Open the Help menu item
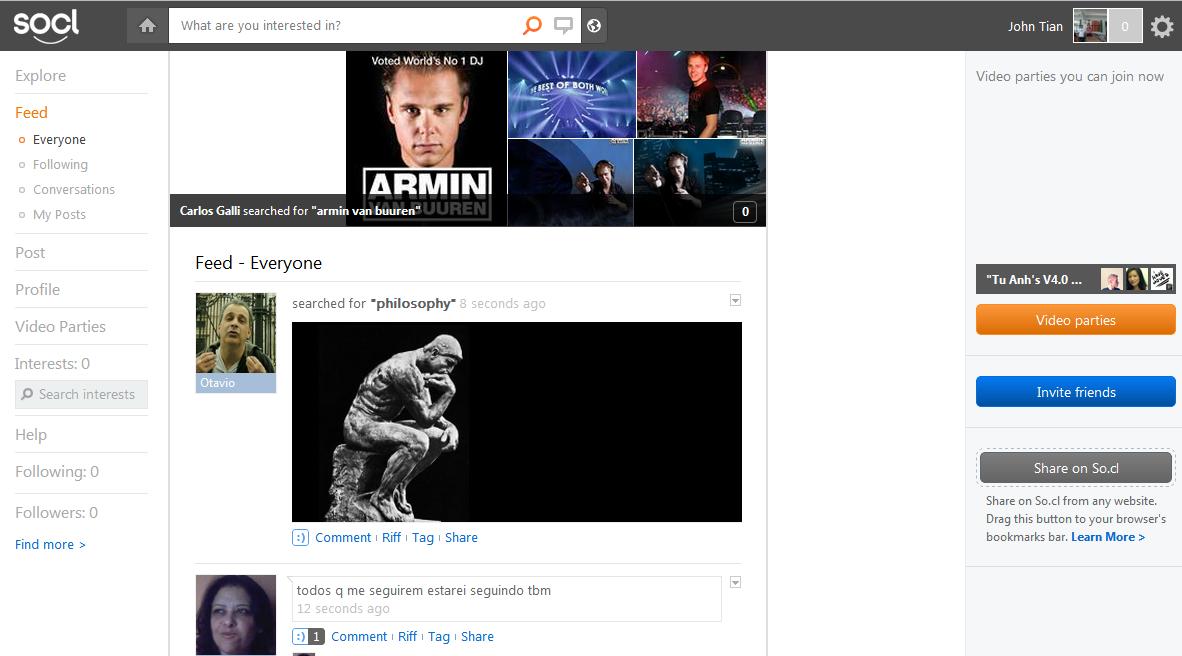The image size is (1182, 656). click(x=31, y=434)
